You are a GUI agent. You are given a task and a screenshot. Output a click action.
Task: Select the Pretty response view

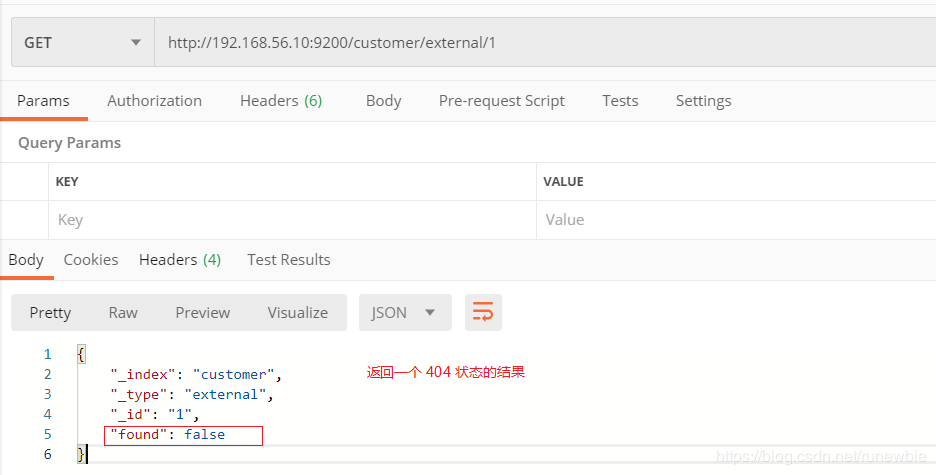(50, 313)
